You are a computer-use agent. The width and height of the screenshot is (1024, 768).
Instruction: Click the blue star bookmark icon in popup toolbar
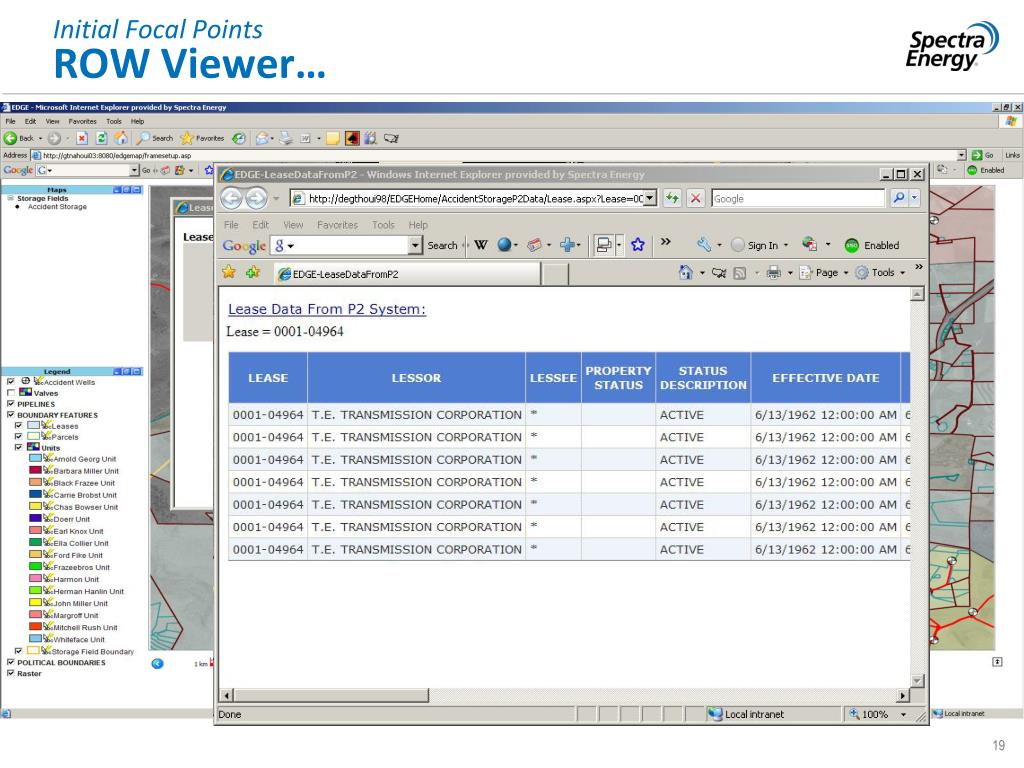pos(638,245)
